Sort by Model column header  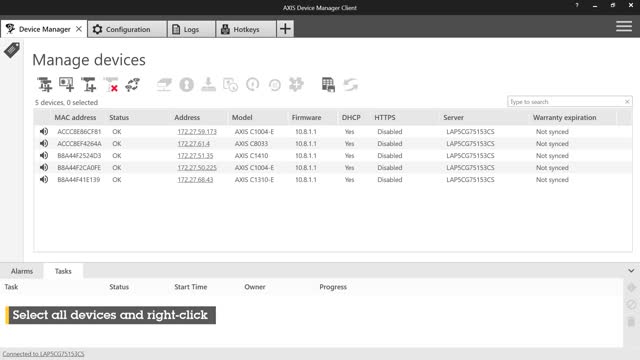tap(242, 118)
